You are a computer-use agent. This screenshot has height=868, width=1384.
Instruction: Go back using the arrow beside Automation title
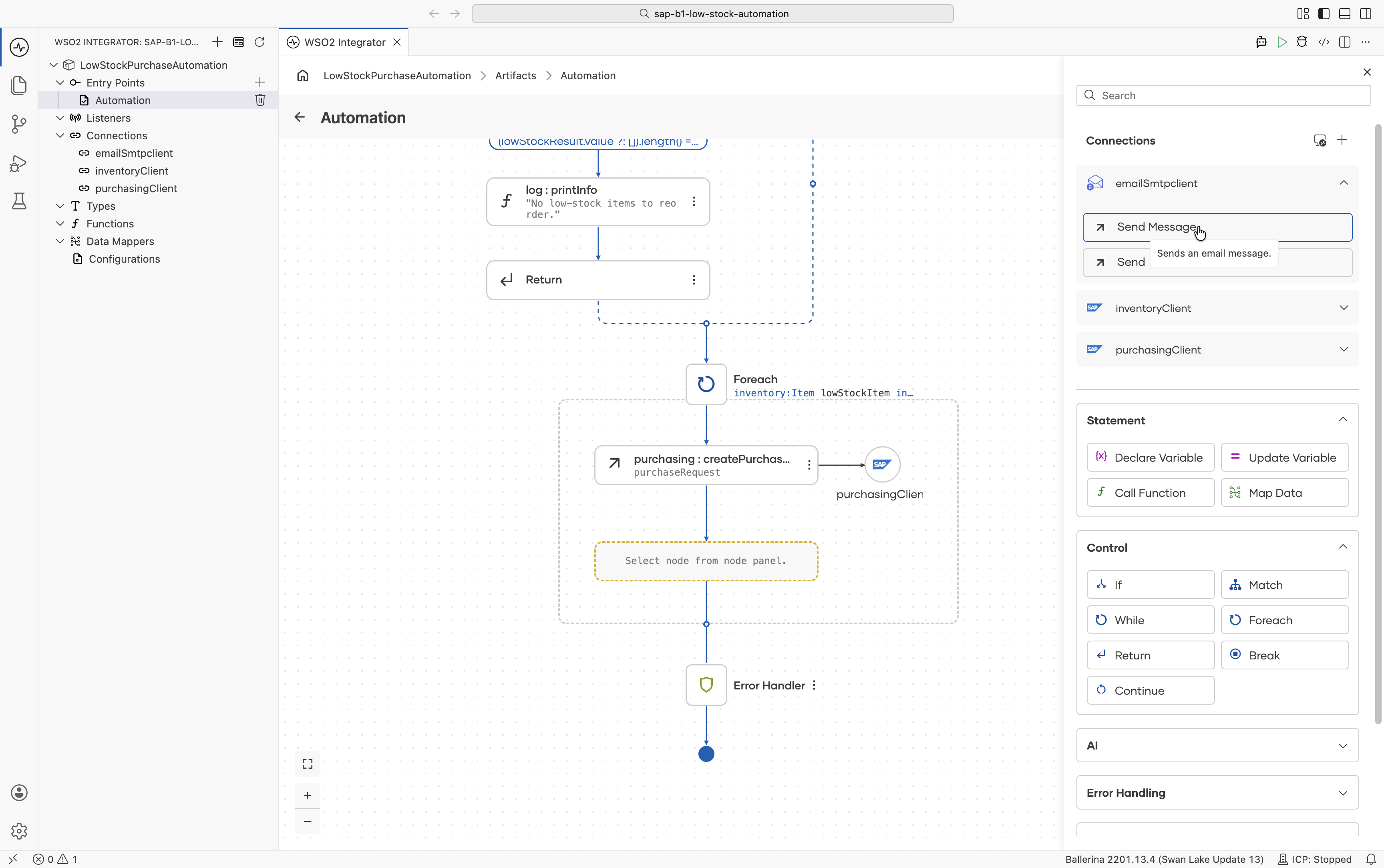click(x=300, y=117)
